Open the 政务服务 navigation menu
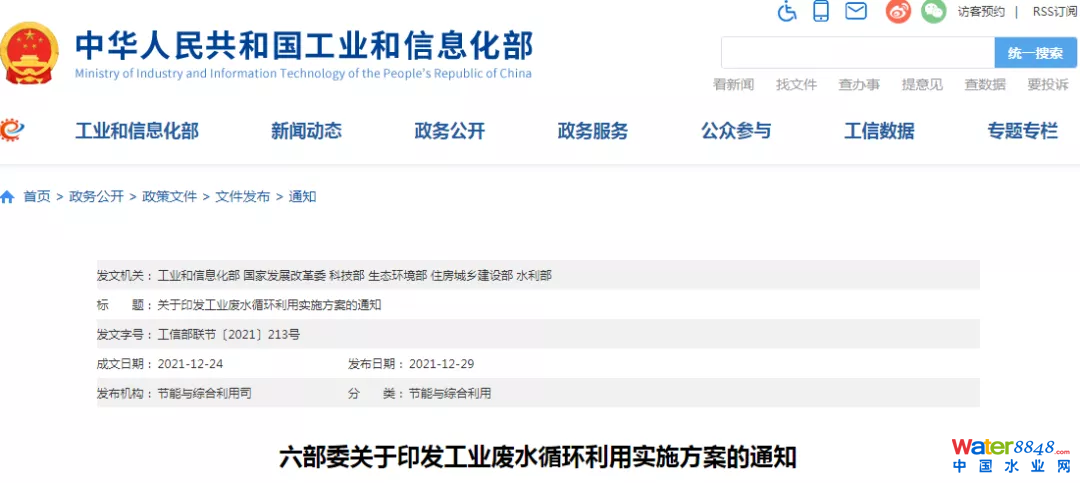This screenshot has height=483, width=1080. point(593,131)
